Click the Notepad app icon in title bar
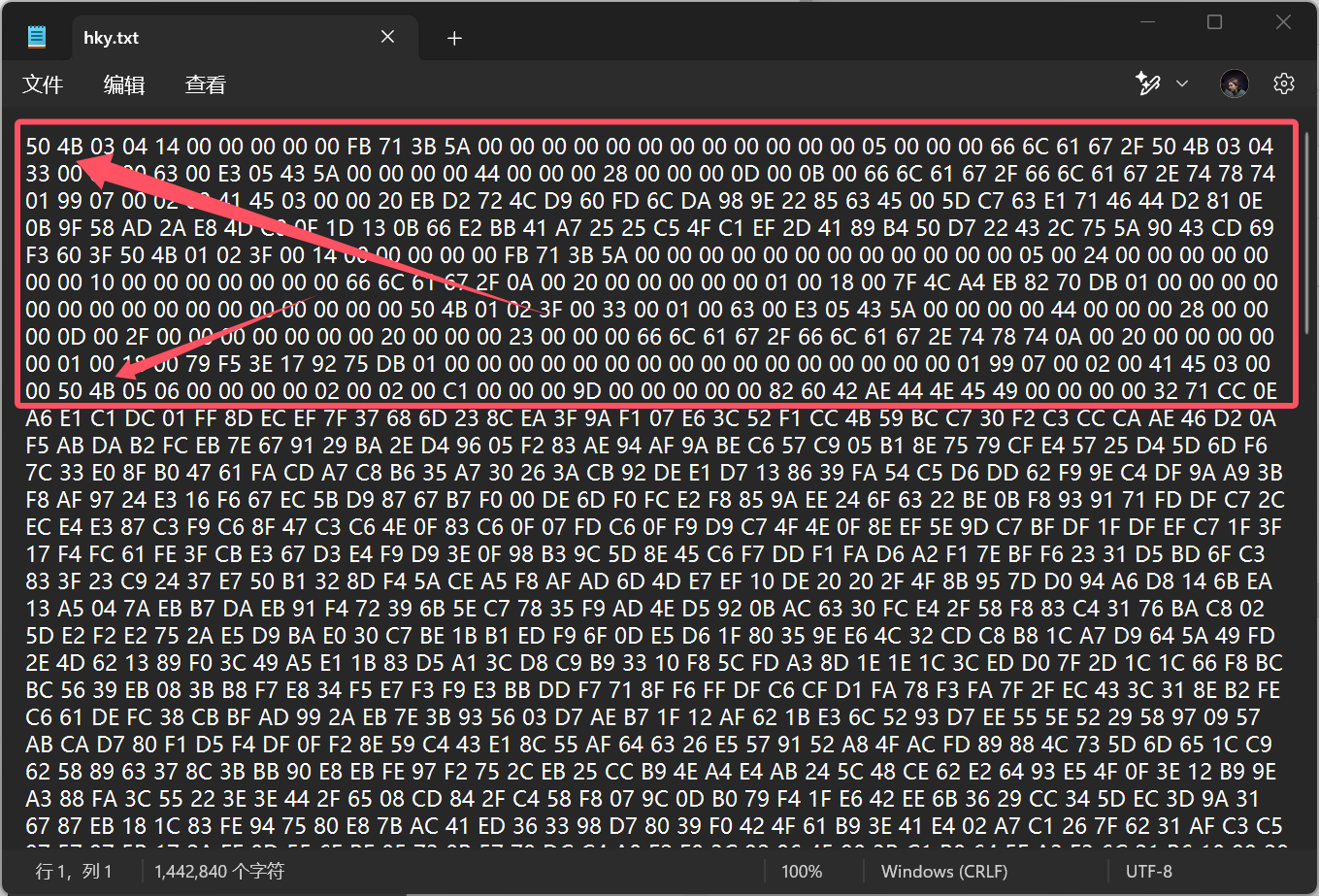Viewport: 1319px width, 896px height. pos(37,38)
